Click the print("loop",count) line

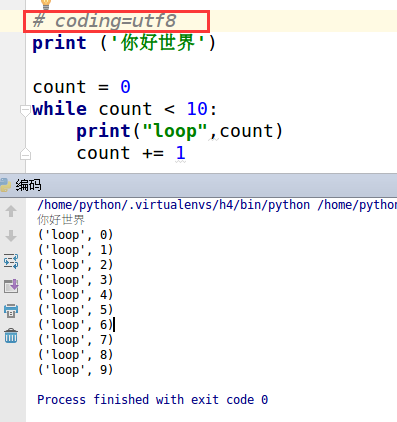point(180,131)
